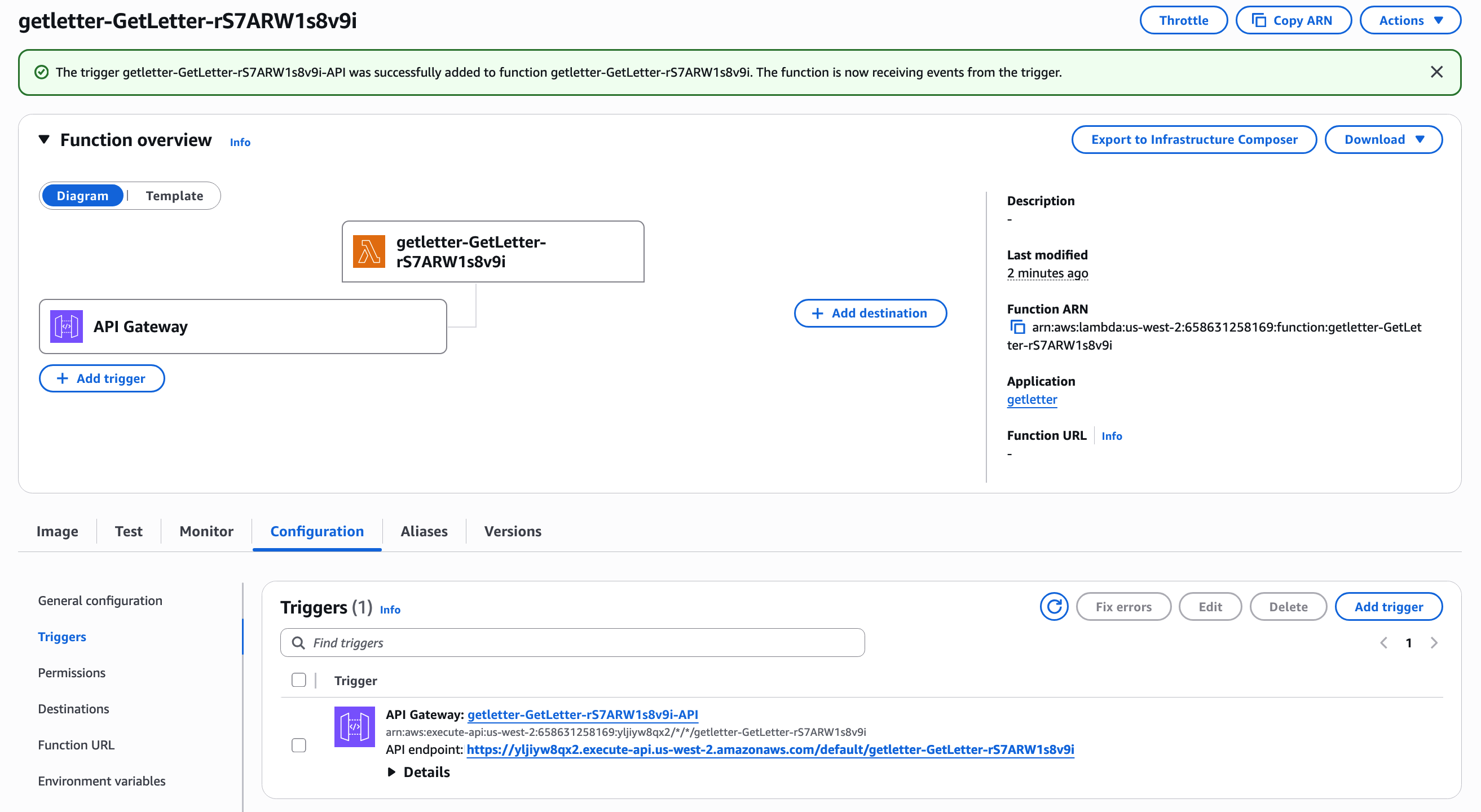Switch to the Diagram view
This screenshot has width=1481, height=812.
82,195
